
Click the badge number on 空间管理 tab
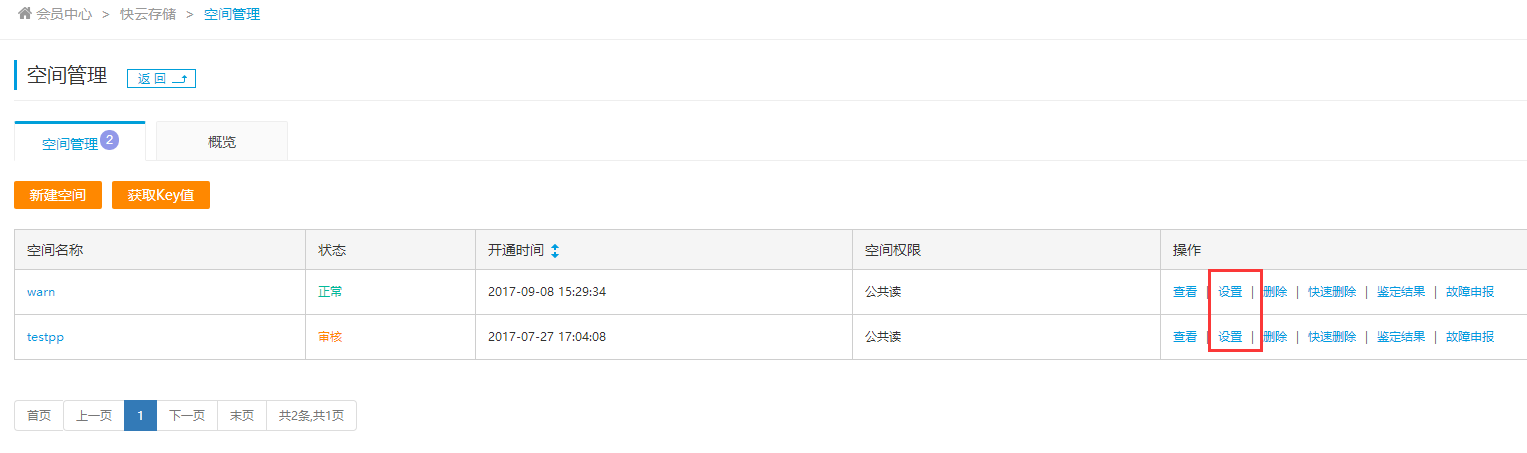coord(110,139)
